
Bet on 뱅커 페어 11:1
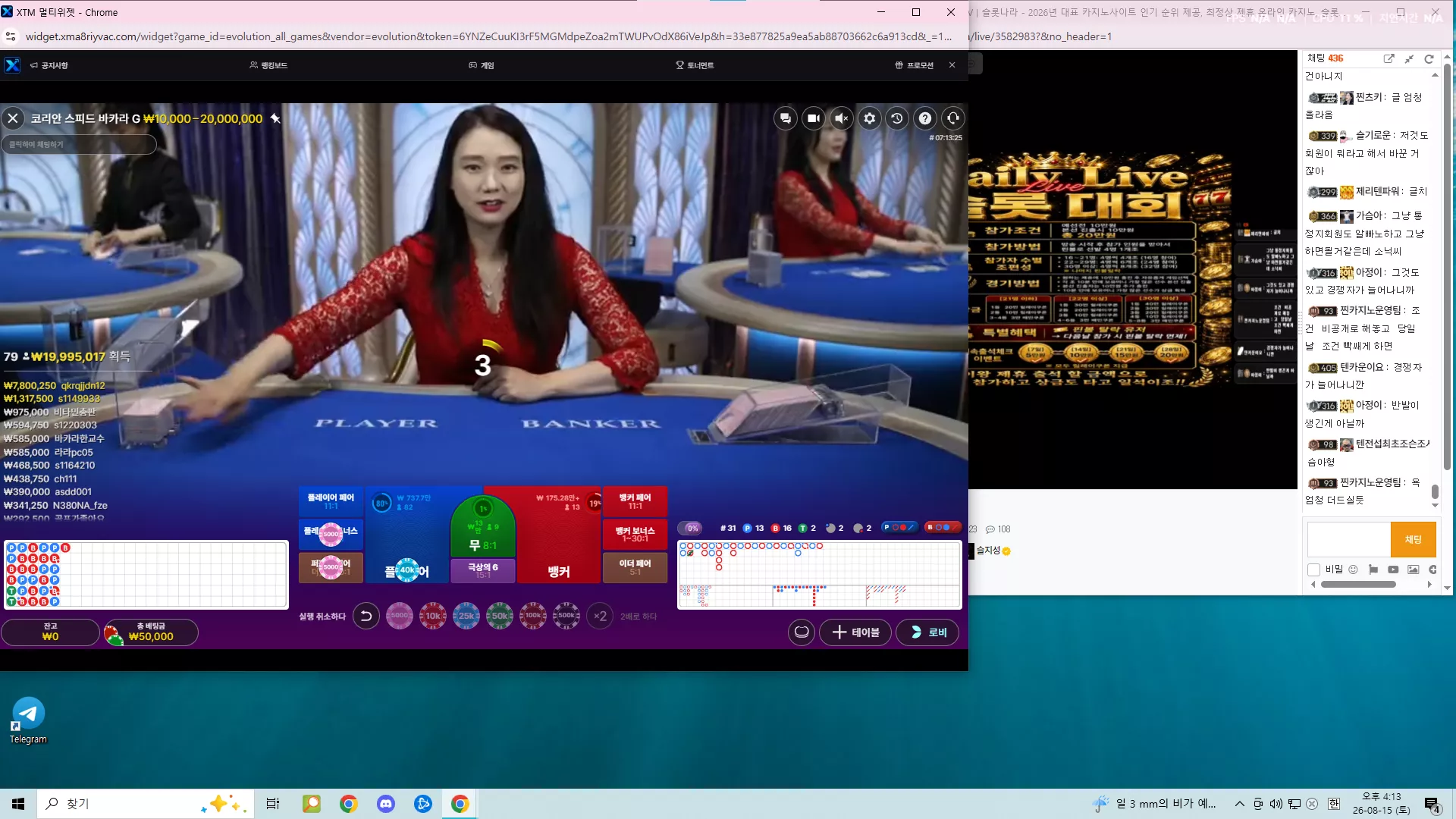click(x=635, y=501)
